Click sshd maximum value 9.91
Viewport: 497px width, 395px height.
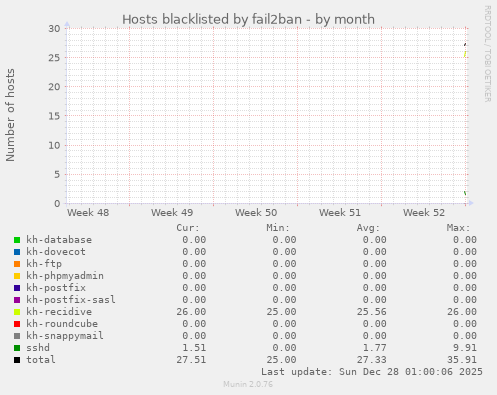click(x=465, y=348)
